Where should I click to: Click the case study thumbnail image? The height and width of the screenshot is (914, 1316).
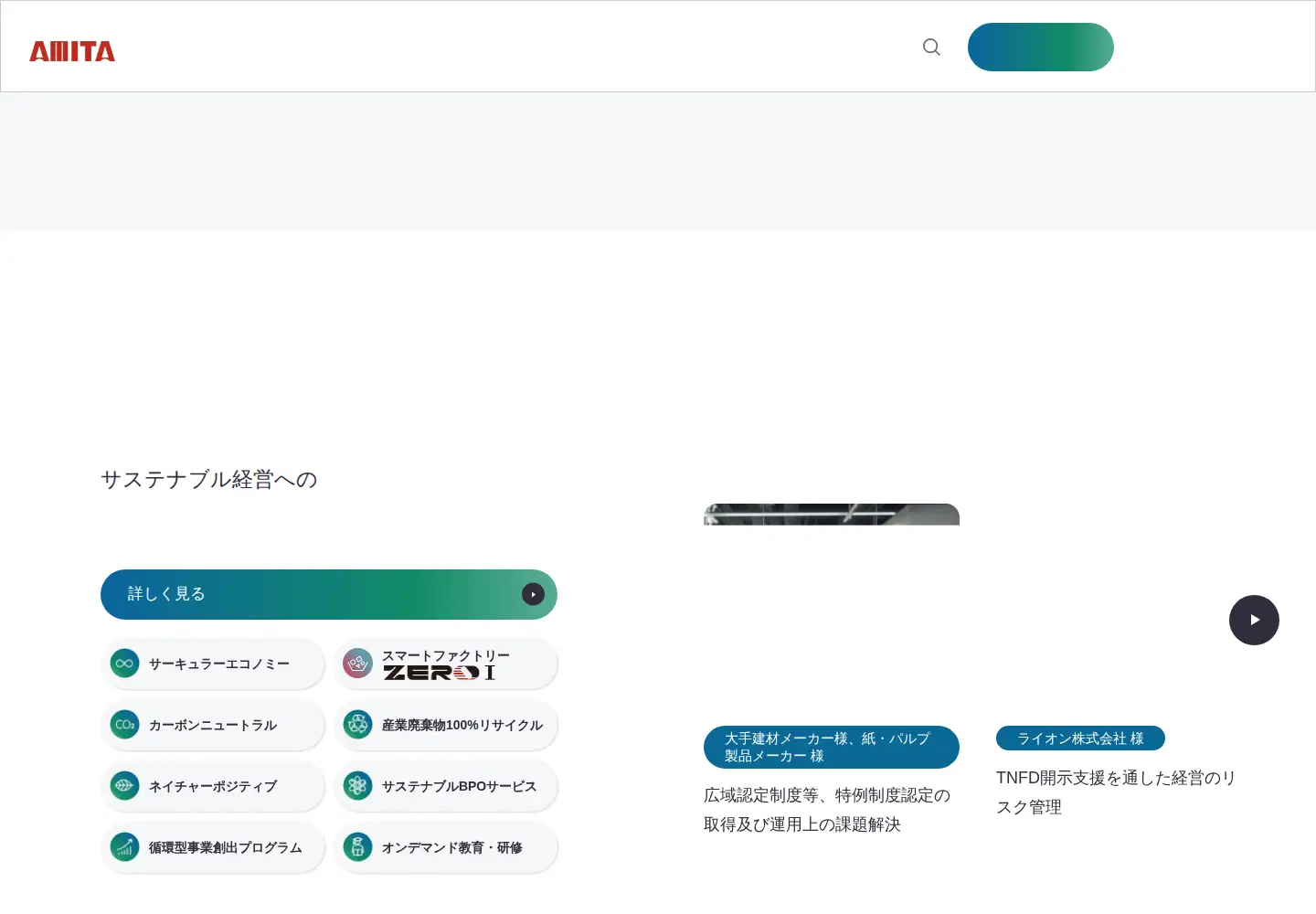[x=832, y=515]
